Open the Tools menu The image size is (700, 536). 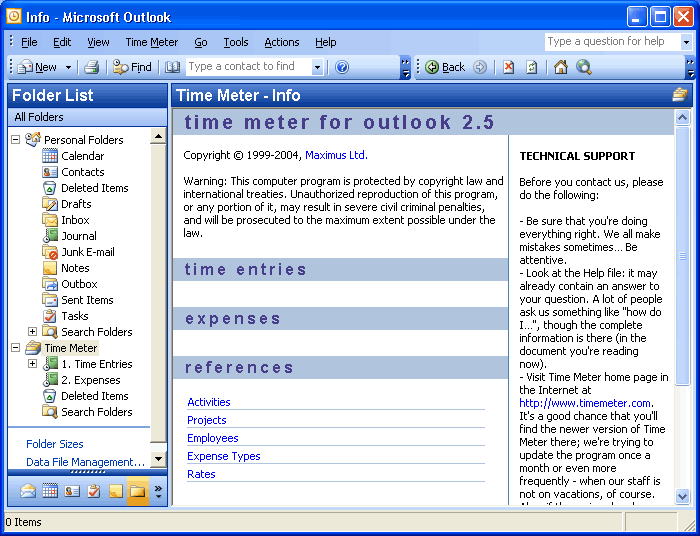[236, 42]
